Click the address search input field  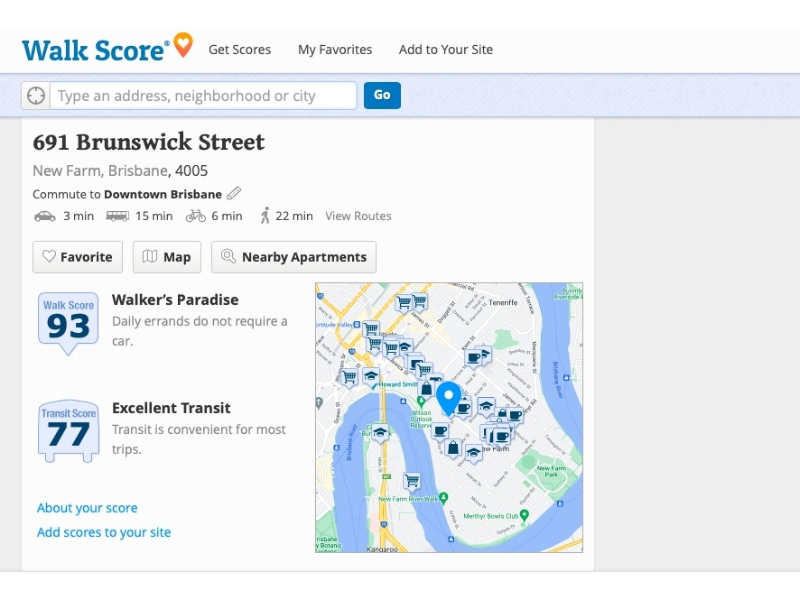click(204, 96)
